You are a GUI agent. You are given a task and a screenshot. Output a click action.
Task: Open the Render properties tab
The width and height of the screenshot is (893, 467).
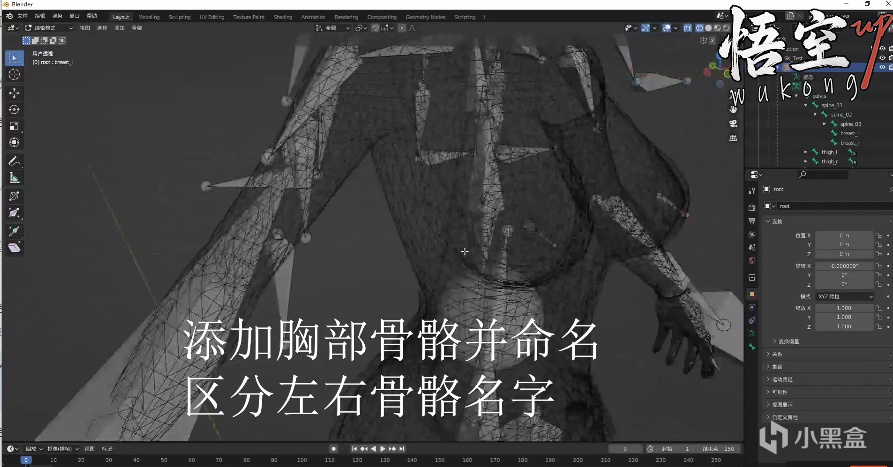pyautogui.click(x=752, y=207)
